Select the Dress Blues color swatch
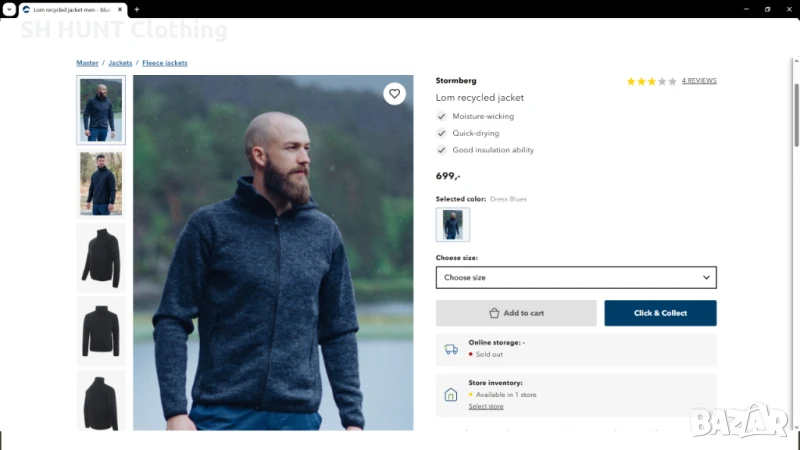 click(x=453, y=225)
